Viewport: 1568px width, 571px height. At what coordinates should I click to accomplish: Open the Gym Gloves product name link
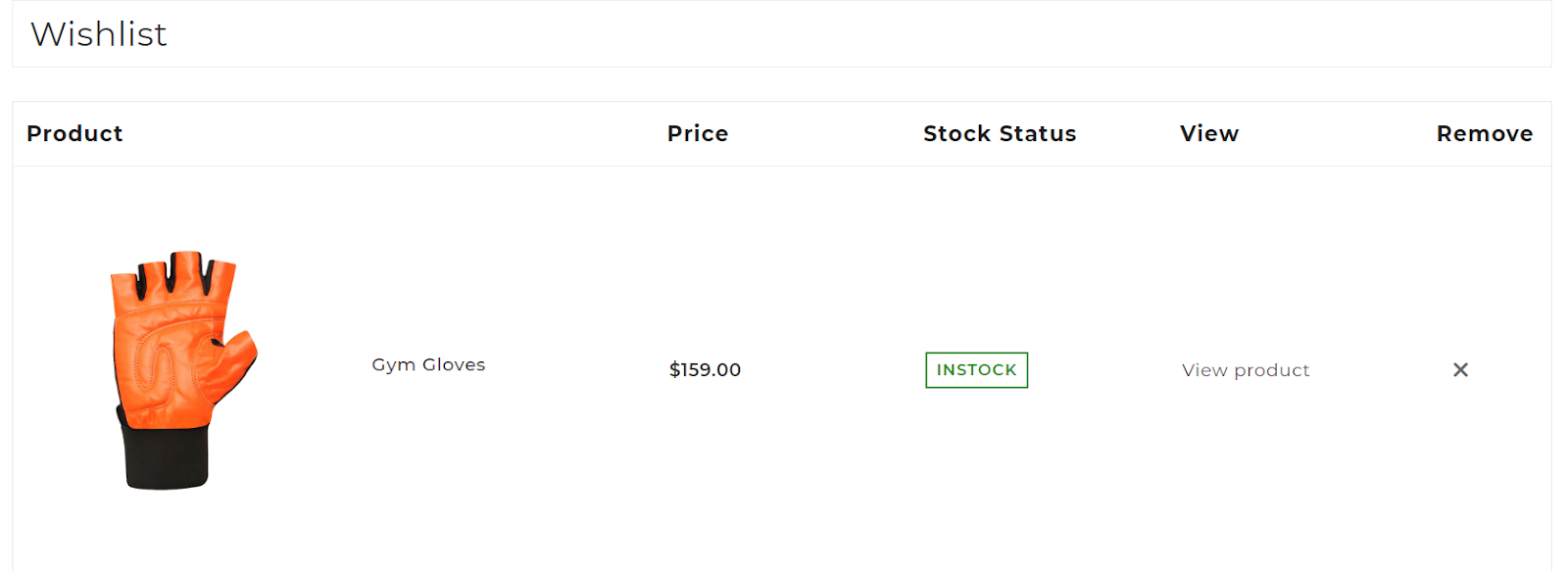pos(428,364)
